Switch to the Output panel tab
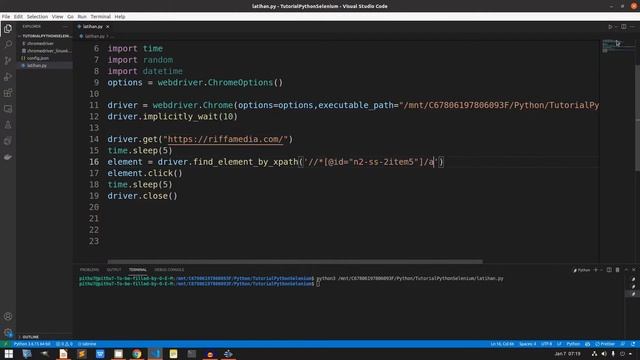 coord(114,270)
